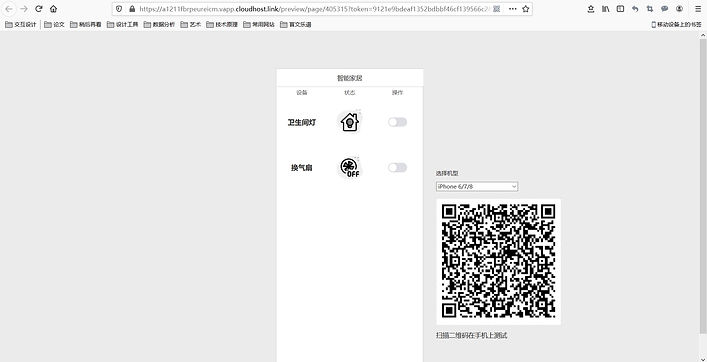Go back to the previous page
Screen dimensions: 707x362
point(9,9)
